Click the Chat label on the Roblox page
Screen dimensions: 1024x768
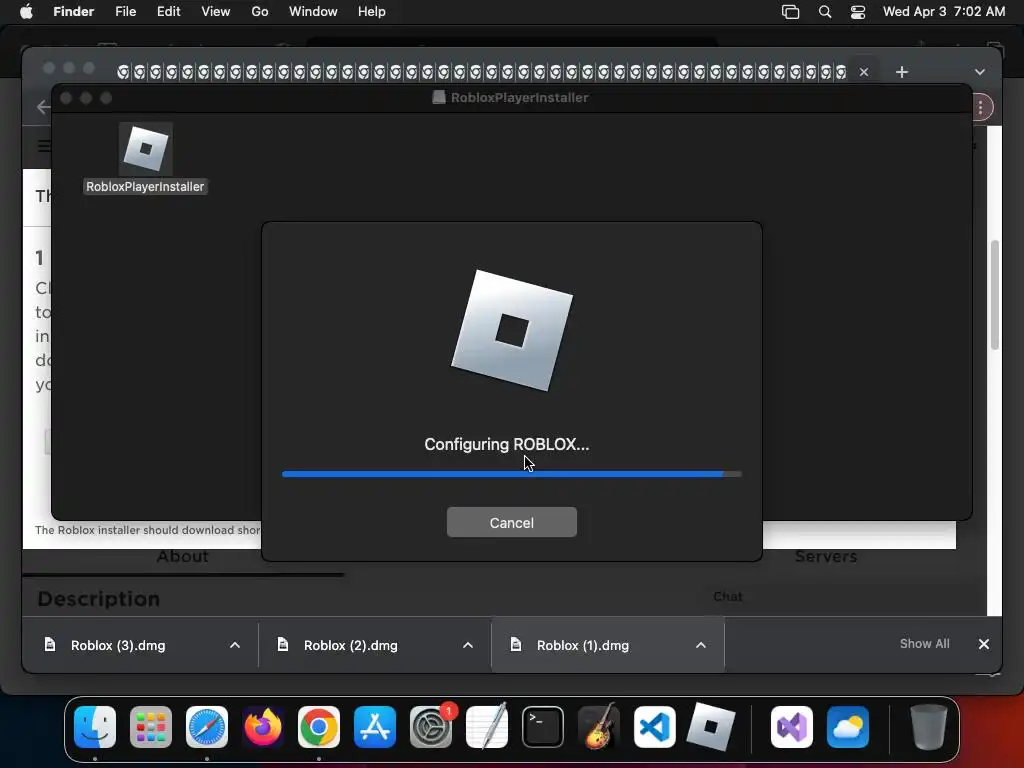[x=728, y=596]
